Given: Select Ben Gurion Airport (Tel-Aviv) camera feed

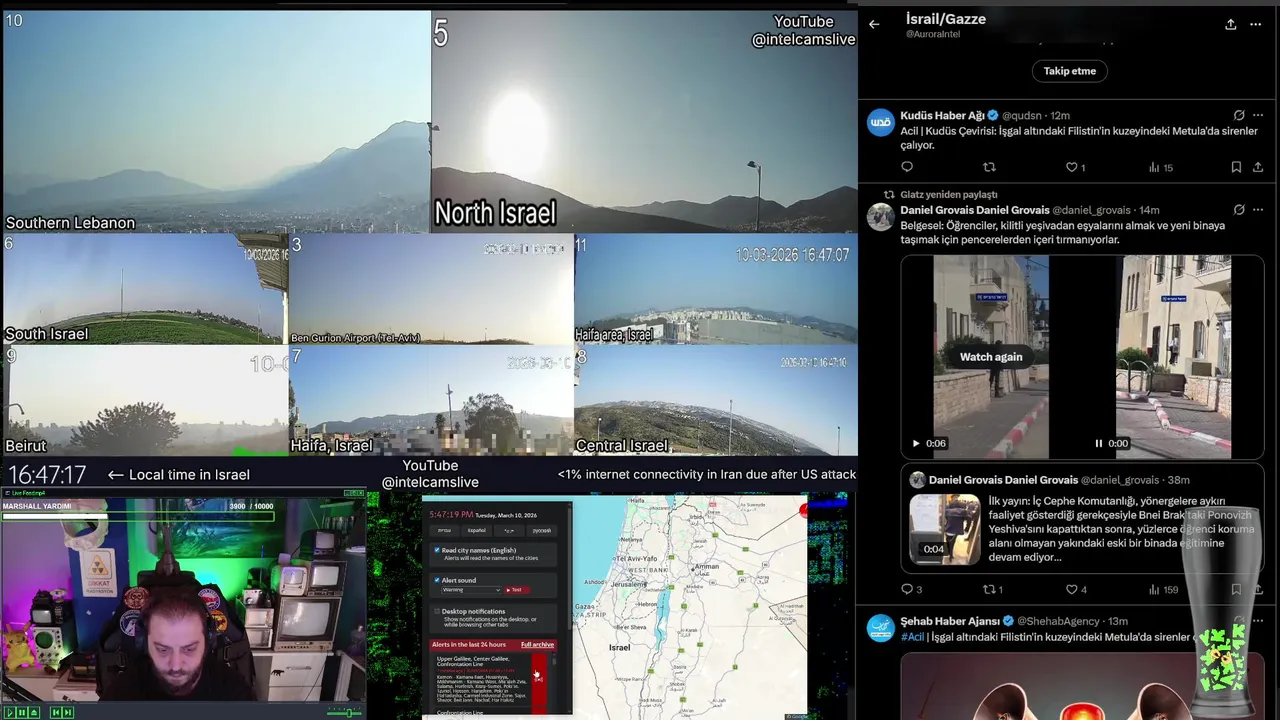Looking at the screenshot, I should (431, 289).
